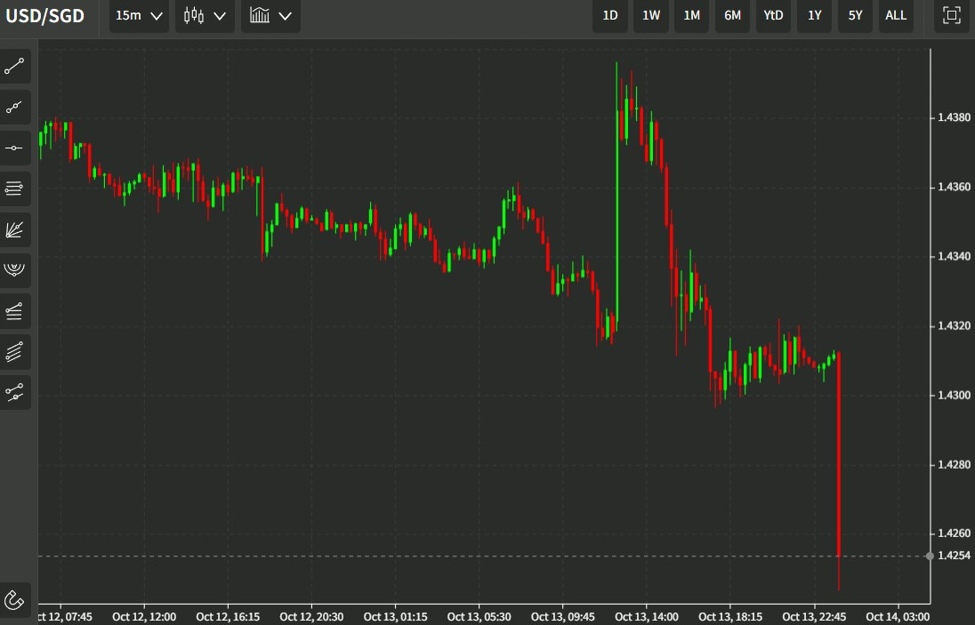975x625 pixels.
Task: Select the slanted trend channel tool
Action: click(x=15, y=351)
